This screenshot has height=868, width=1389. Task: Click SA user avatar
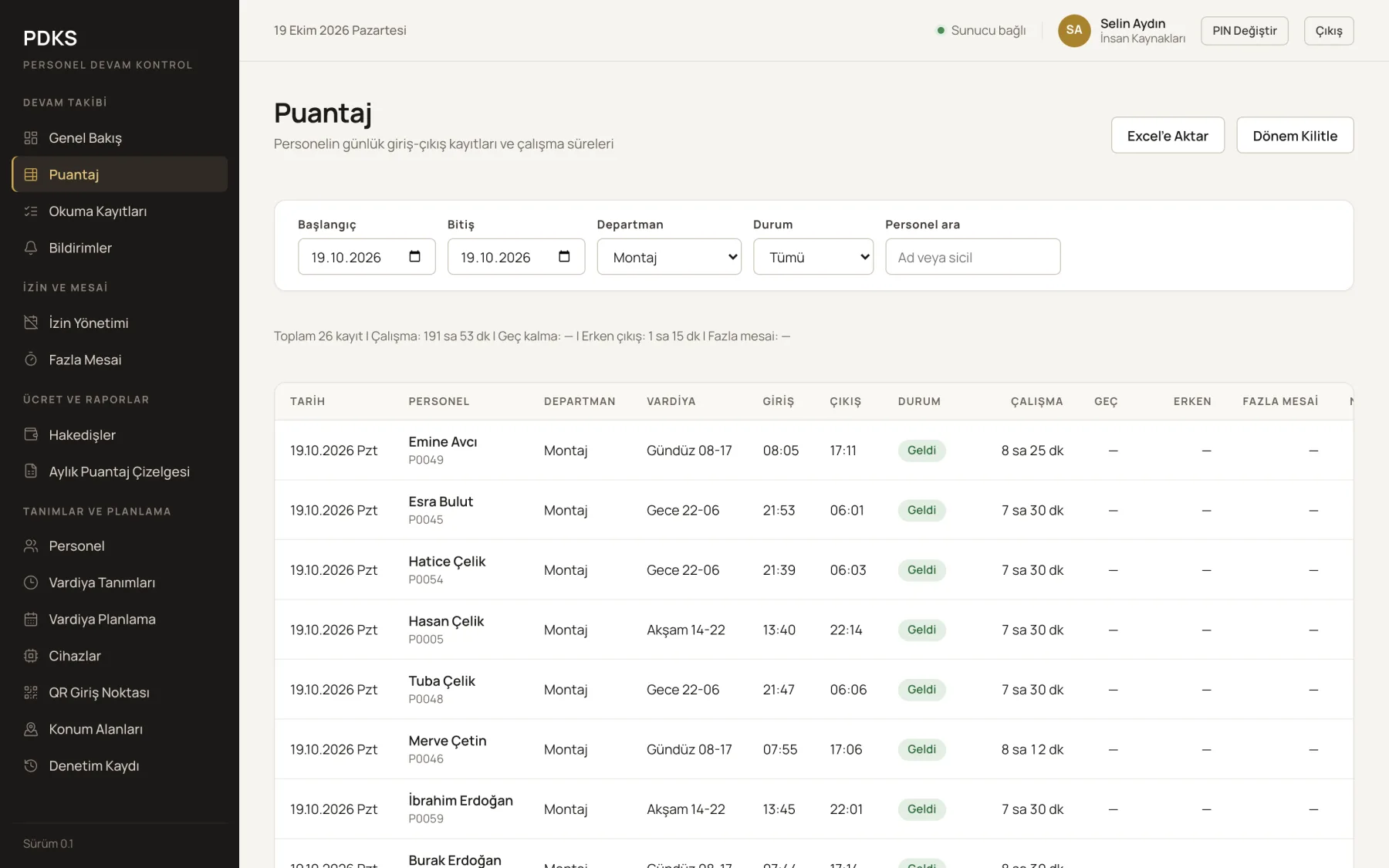pos(1074,31)
